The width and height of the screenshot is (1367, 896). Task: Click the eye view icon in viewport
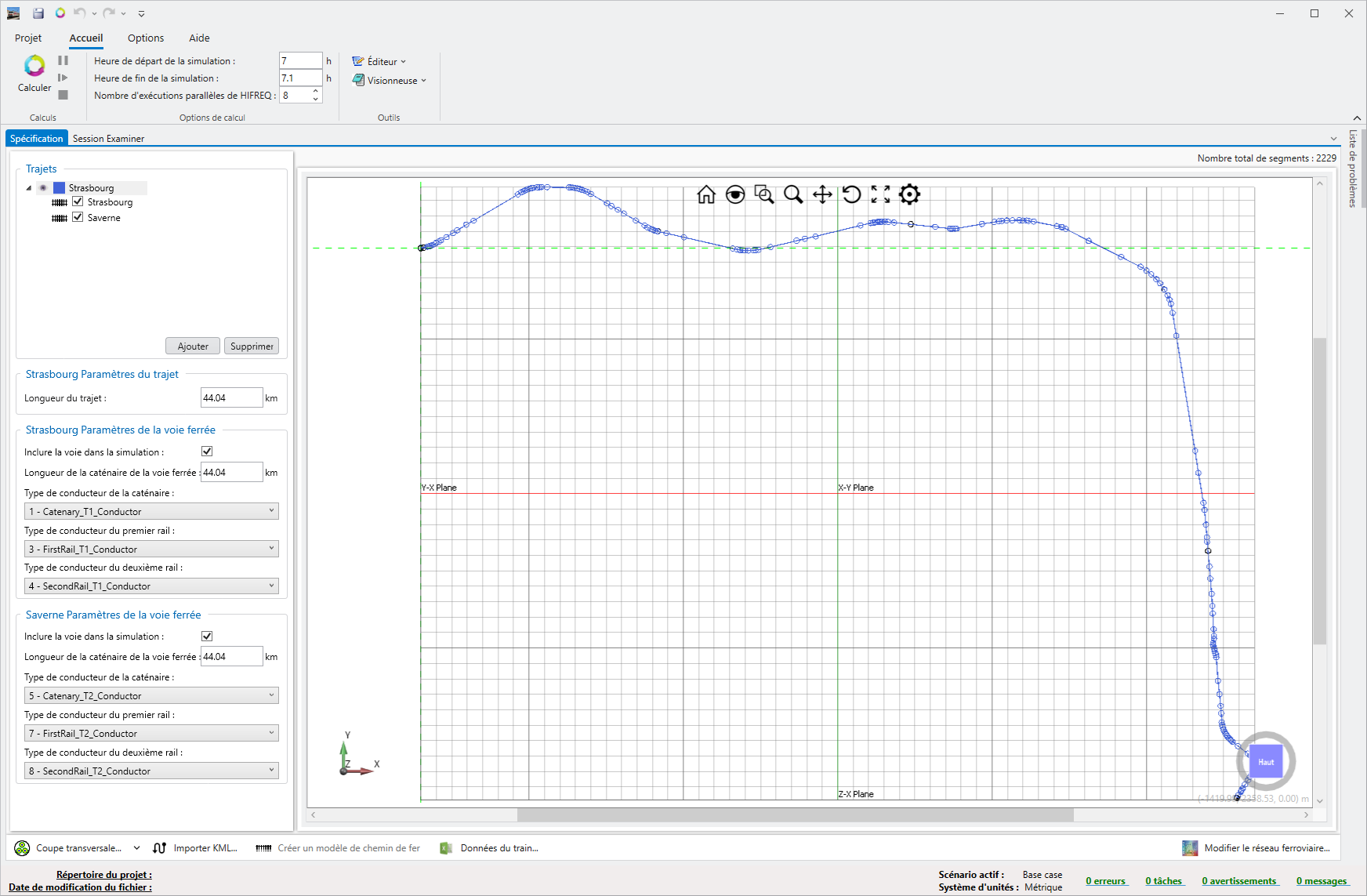(x=735, y=194)
